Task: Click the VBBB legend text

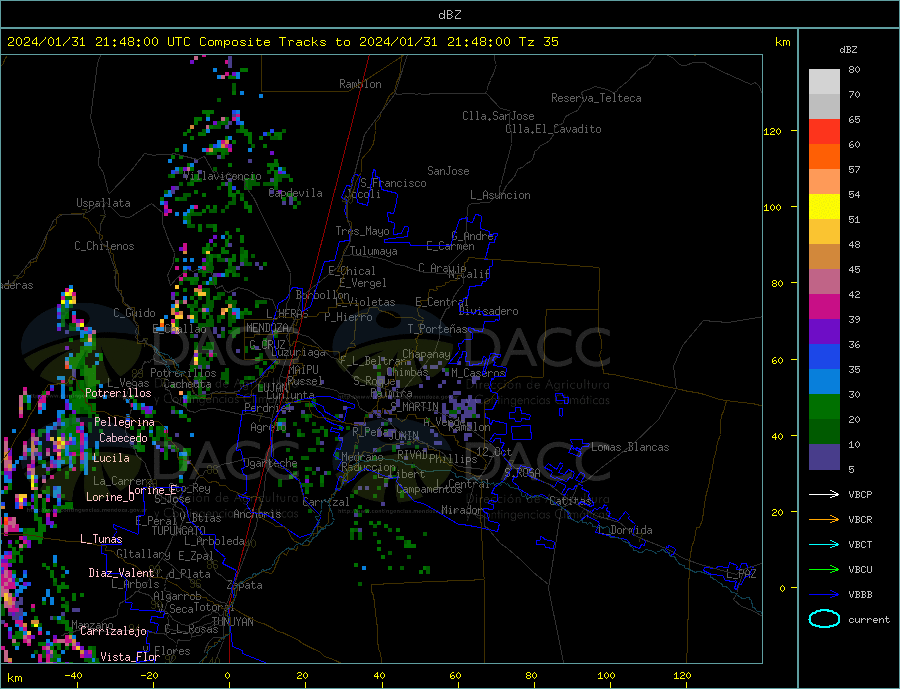Action: (860, 595)
